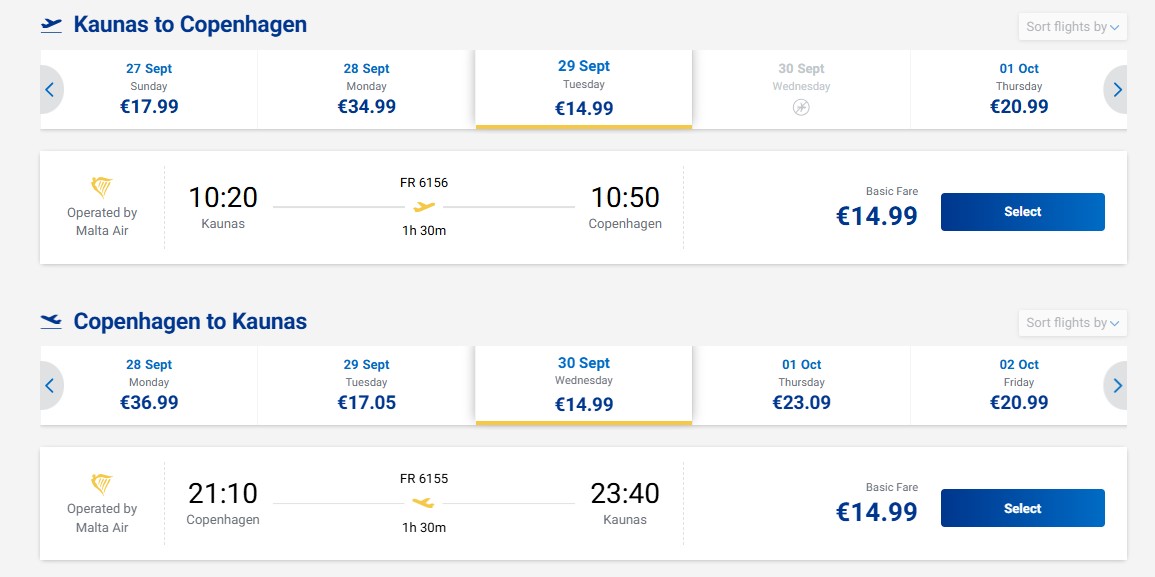Click the yellow plane icon under FR 6156
The height and width of the screenshot is (577, 1155).
(x=424, y=207)
